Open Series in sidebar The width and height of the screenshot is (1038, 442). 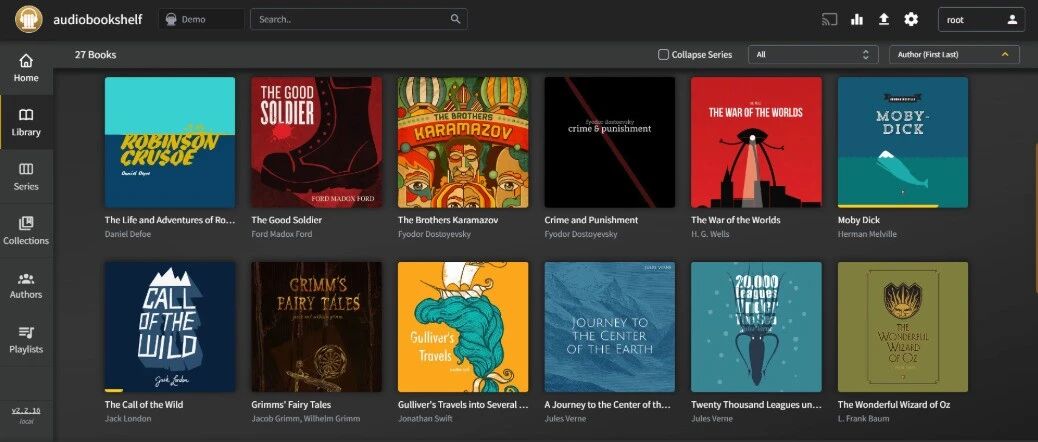26,177
